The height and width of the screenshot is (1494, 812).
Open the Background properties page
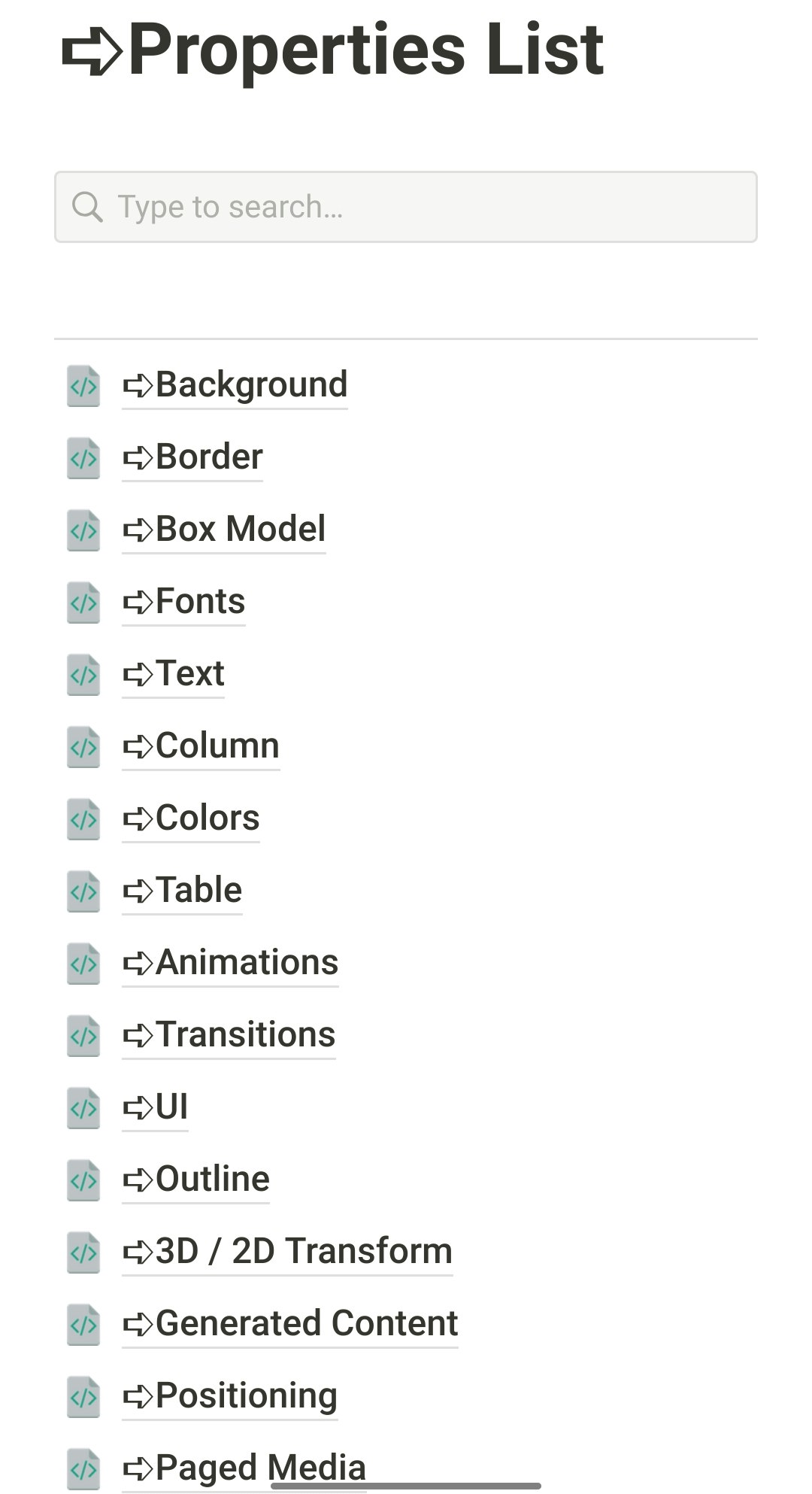point(235,384)
